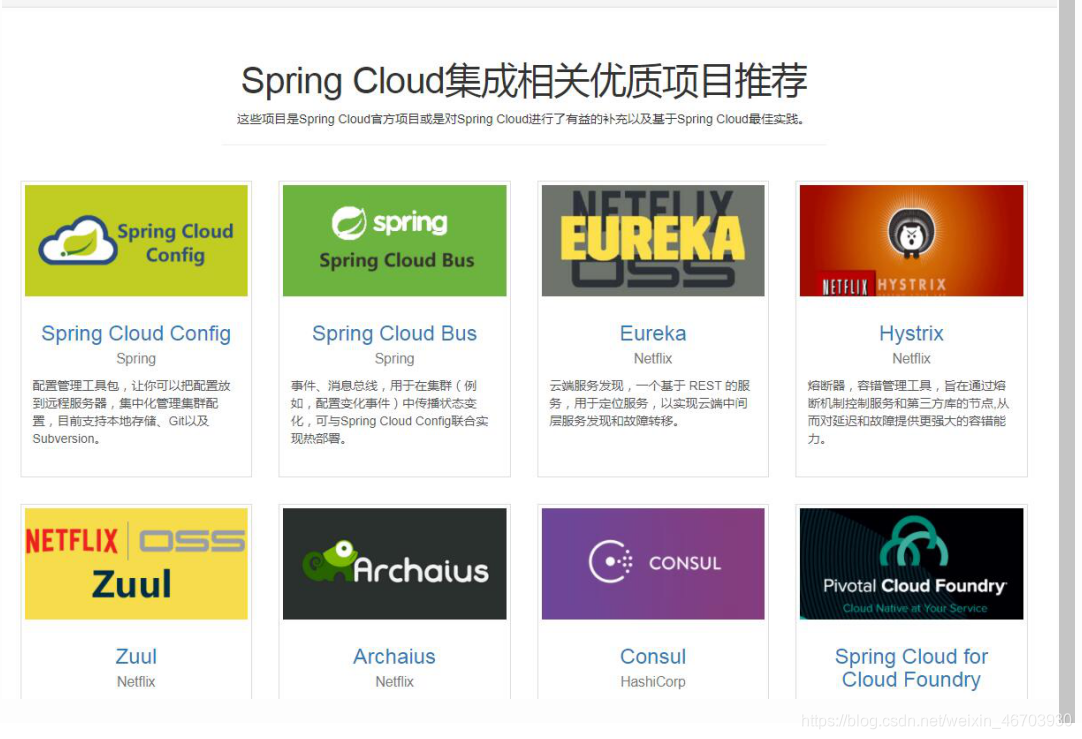Click the cloud leaf icon in Config banner

pyautogui.click(x=77, y=241)
